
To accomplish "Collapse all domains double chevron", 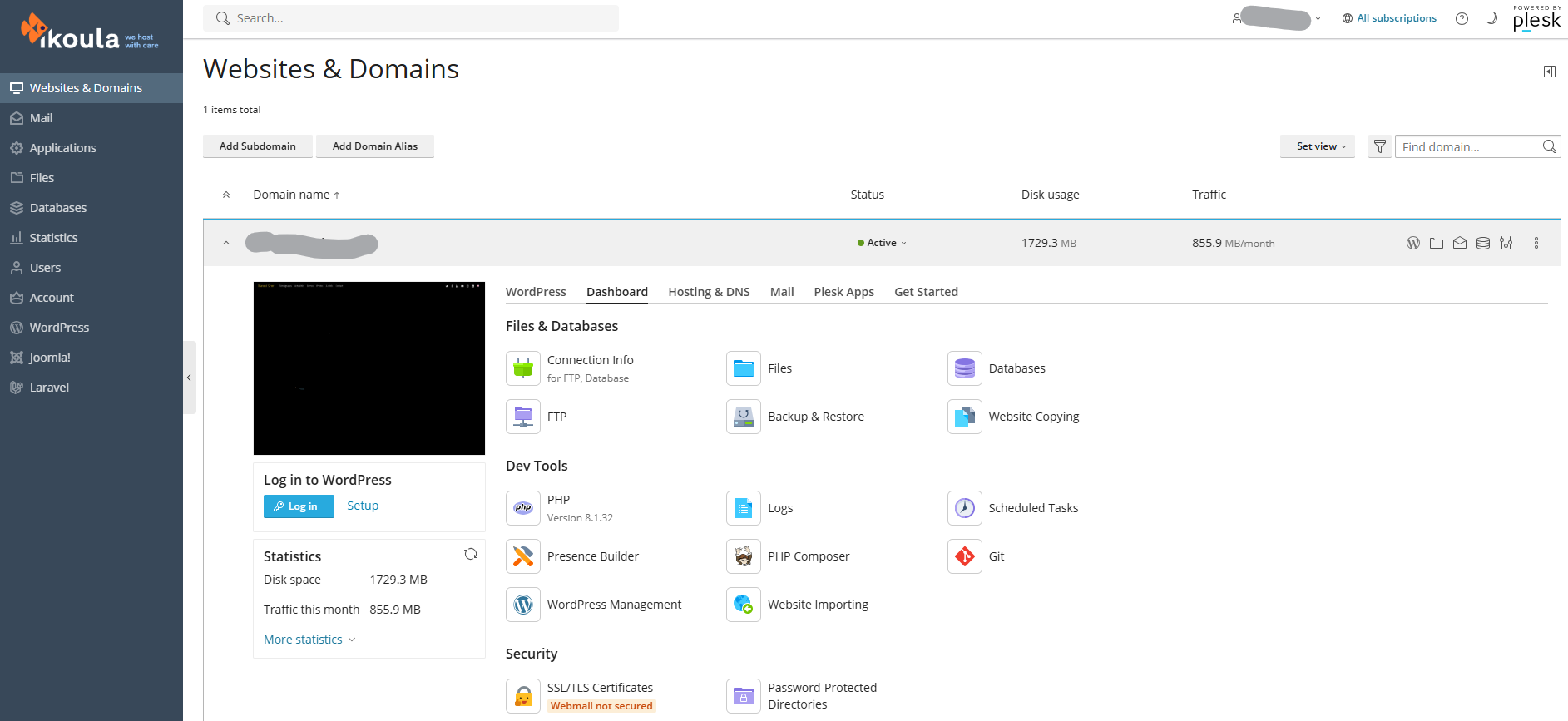I will tap(226, 195).
